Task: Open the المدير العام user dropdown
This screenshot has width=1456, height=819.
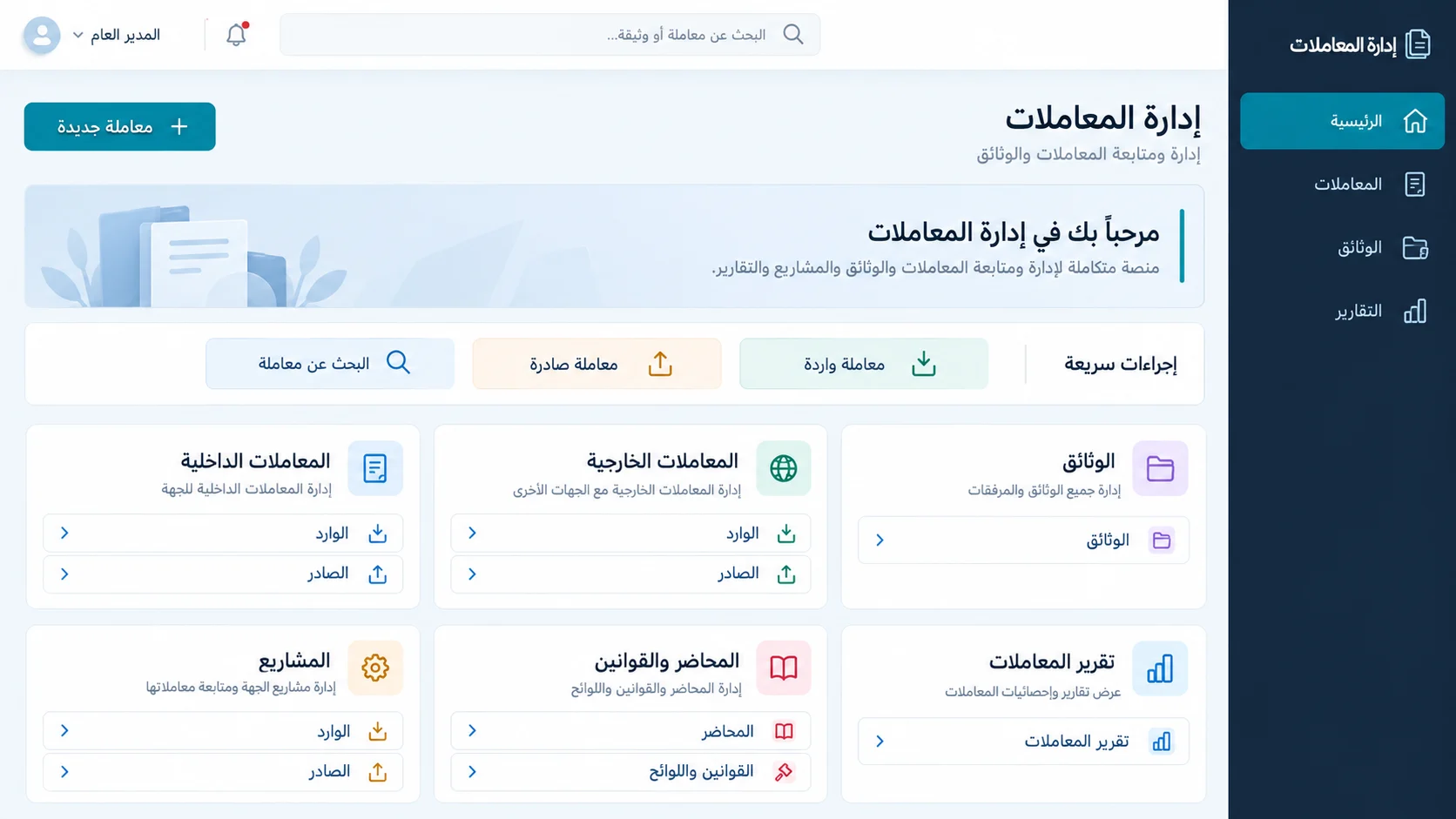Action: coord(117,35)
